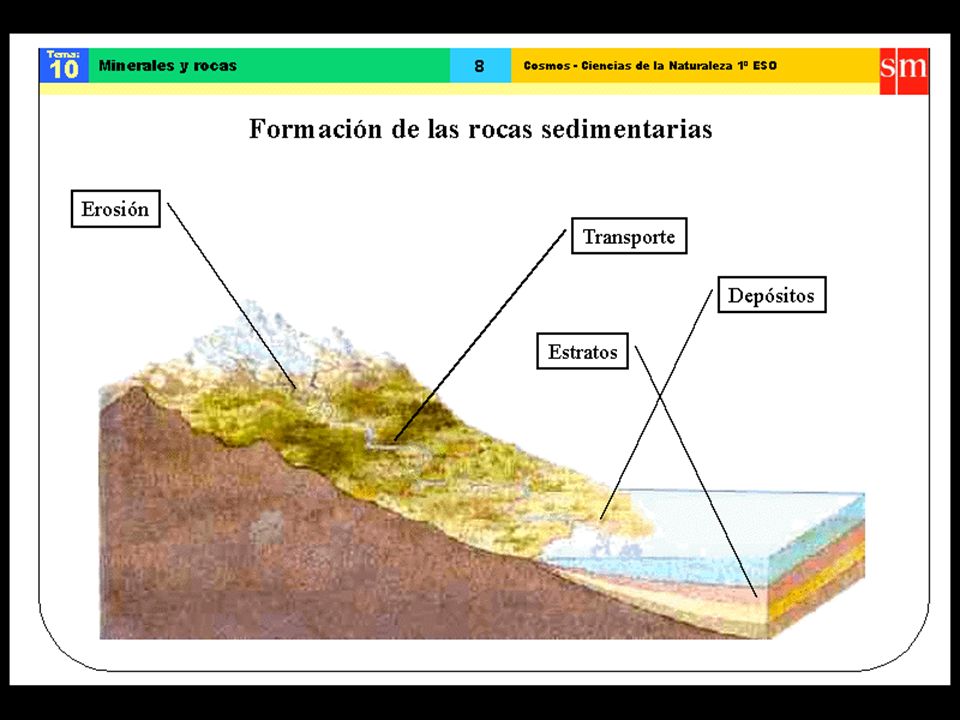The height and width of the screenshot is (720, 960).
Task: Click the page number 8 box
Action: [480, 66]
